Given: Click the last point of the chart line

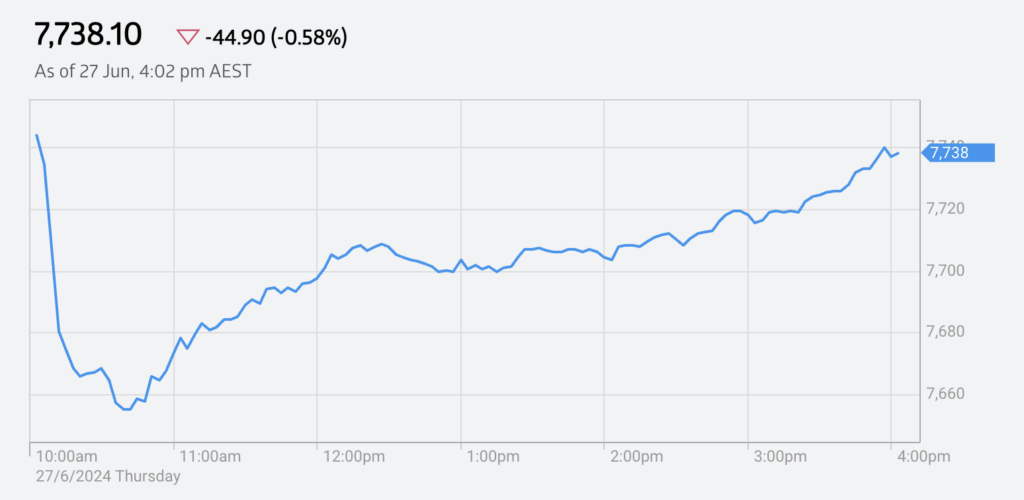Looking at the screenshot, I should coord(899,153).
